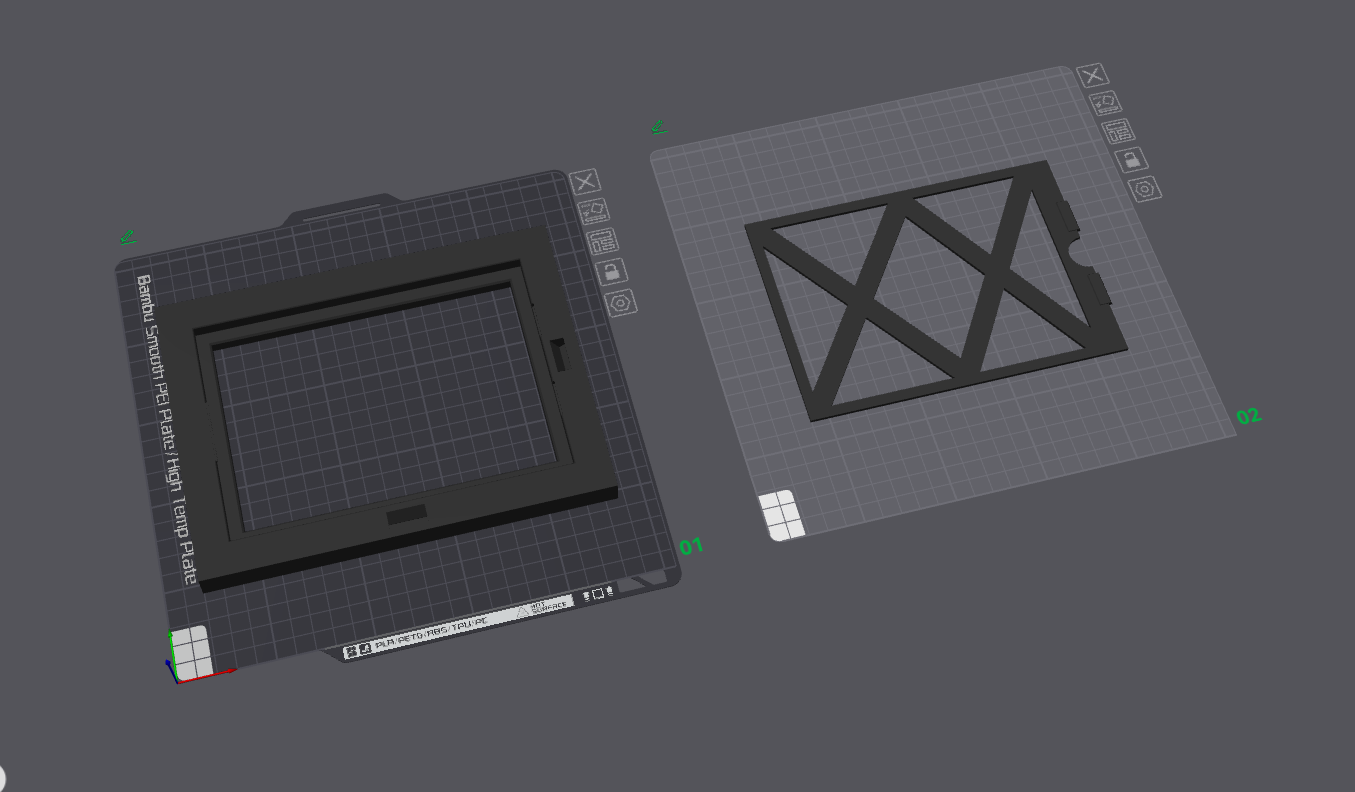
Task: Remove all objects on plate 02
Action: (1093, 75)
